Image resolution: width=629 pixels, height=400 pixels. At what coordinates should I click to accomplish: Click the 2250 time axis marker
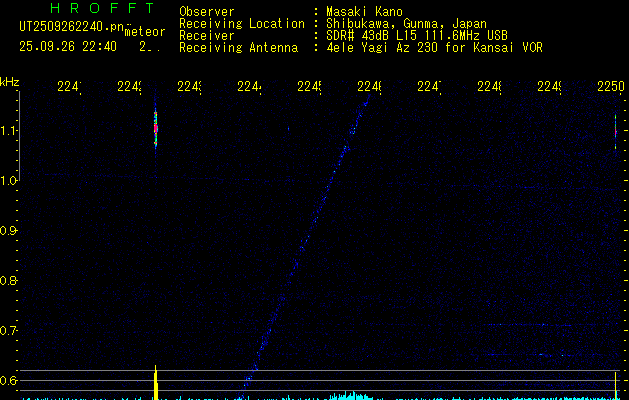610,87
